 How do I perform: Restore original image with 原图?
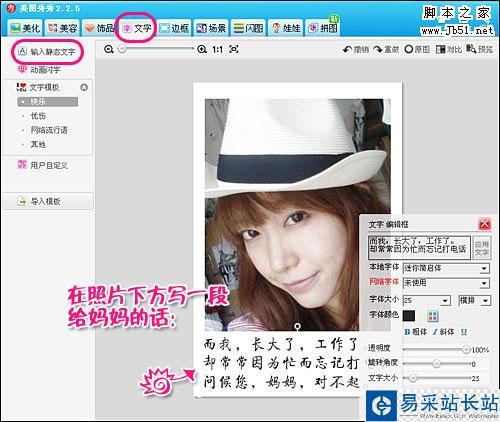point(417,49)
